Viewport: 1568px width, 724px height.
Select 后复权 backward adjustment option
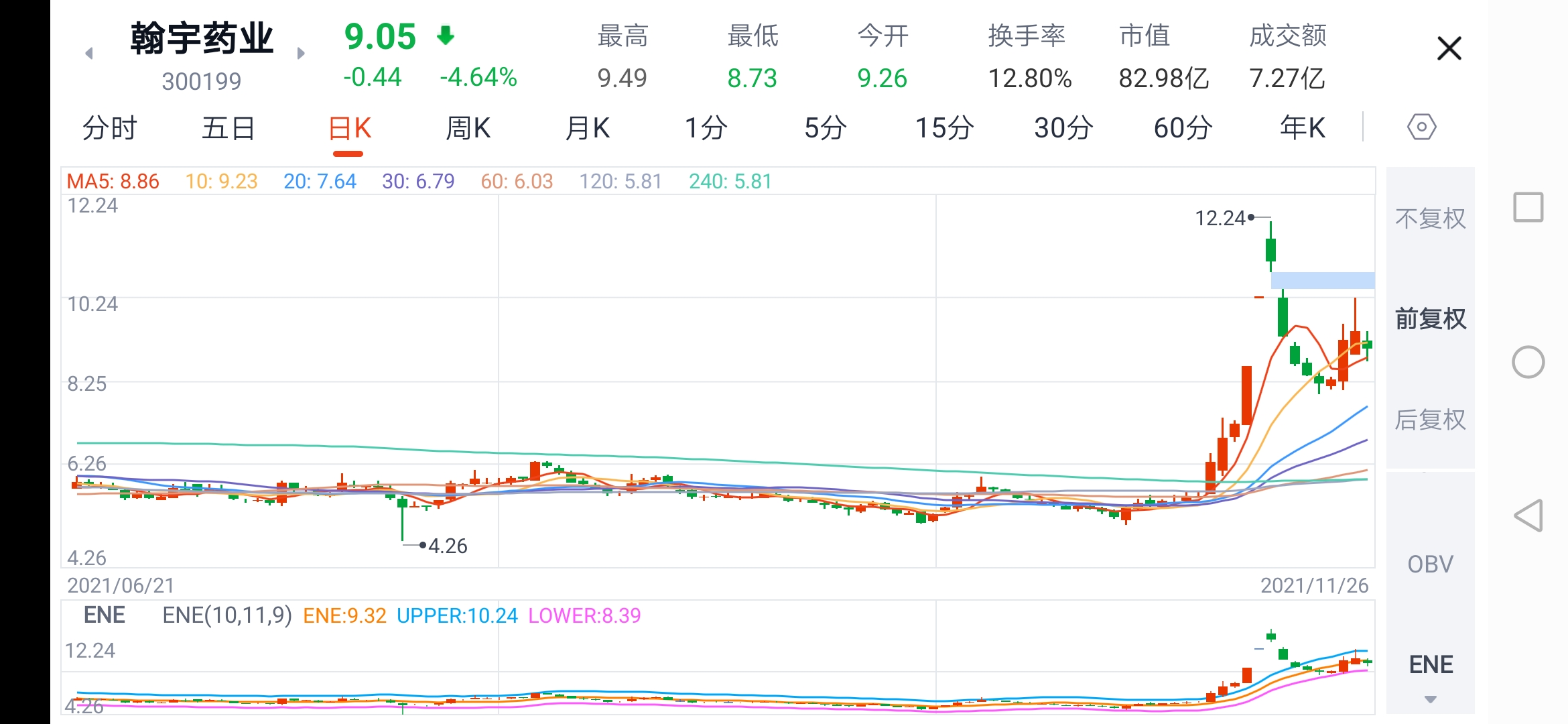[x=1431, y=420]
